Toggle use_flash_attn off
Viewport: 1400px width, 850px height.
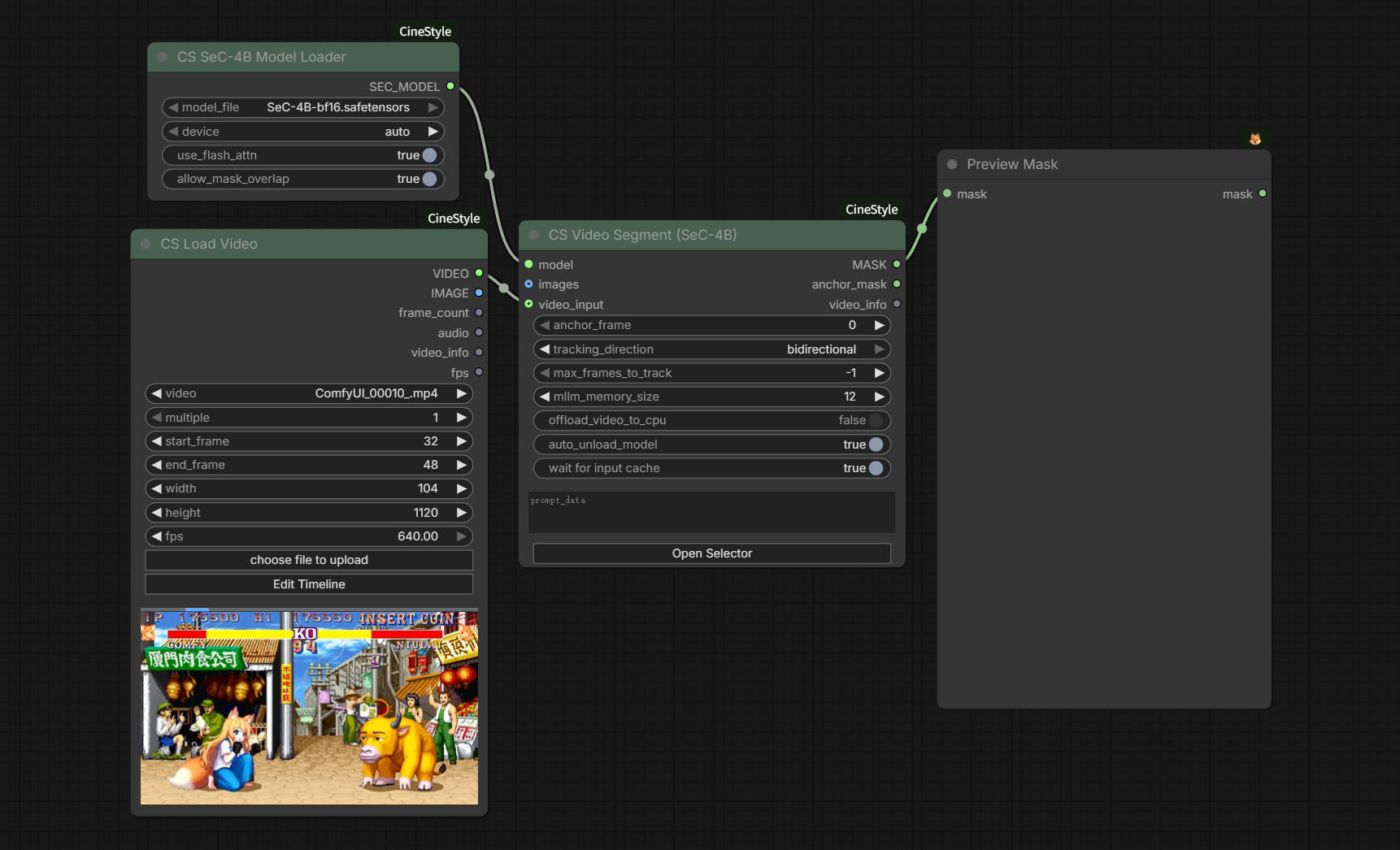(429, 155)
